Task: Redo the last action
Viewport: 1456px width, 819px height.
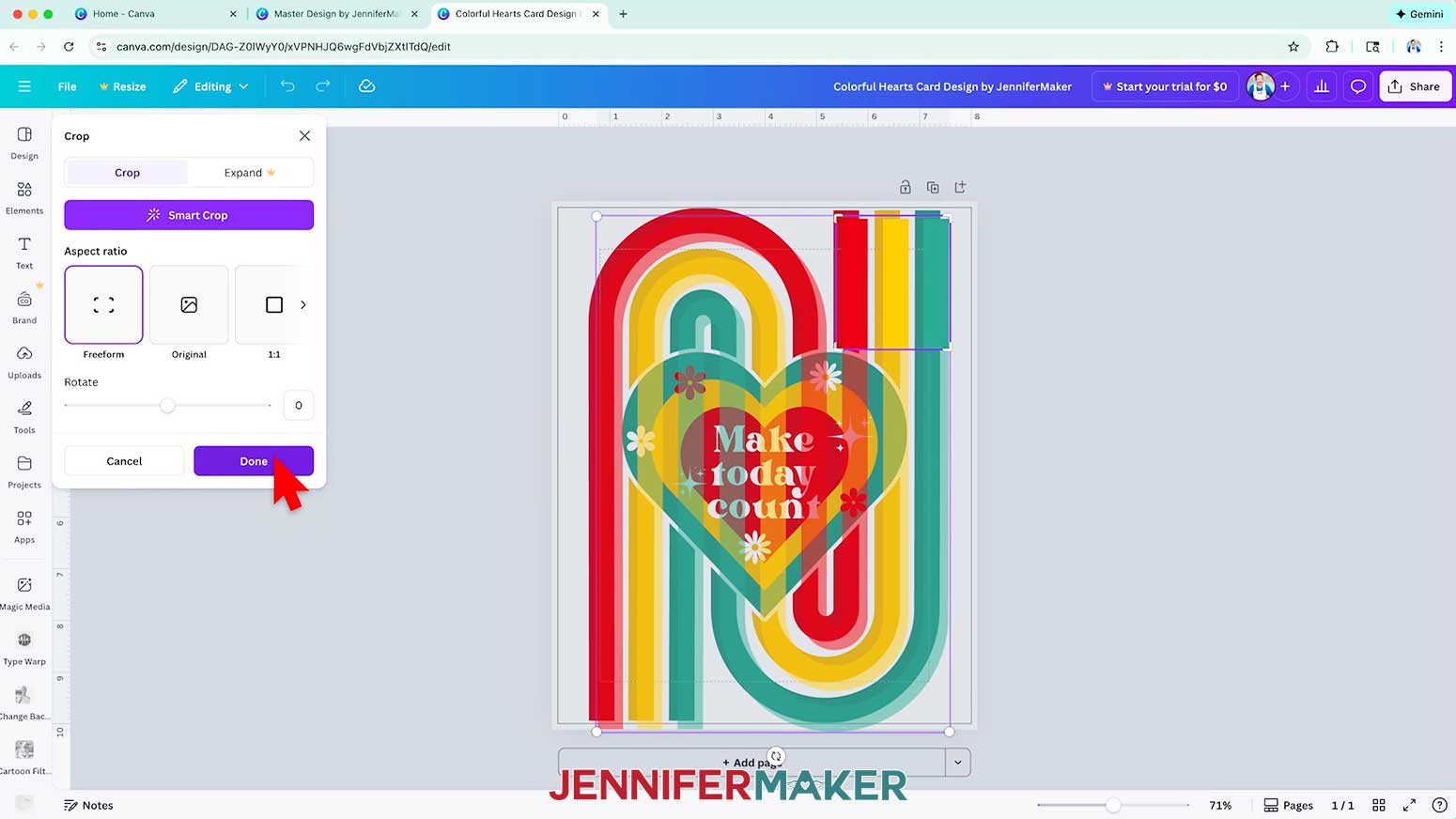Action: [x=322, y=86]
